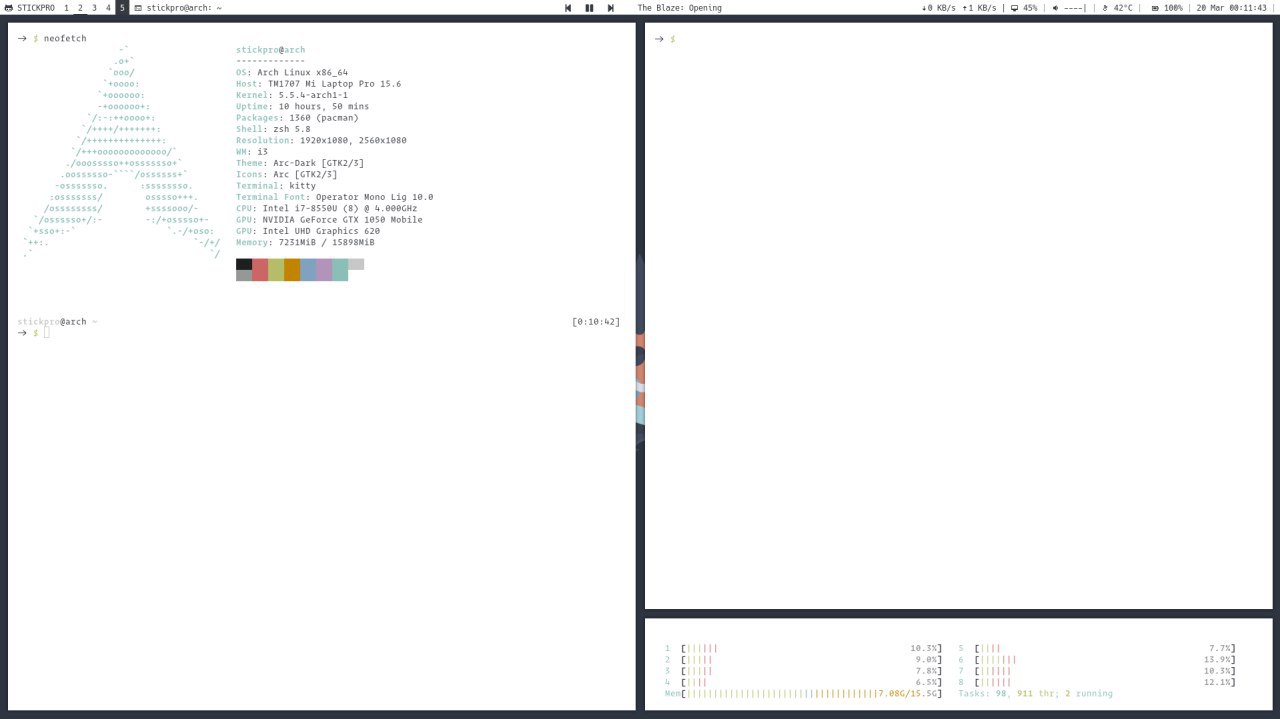Click the CPU: Intel i7-8550U line
This screenshot has width=1280, height=719.
tap(326, 208)
